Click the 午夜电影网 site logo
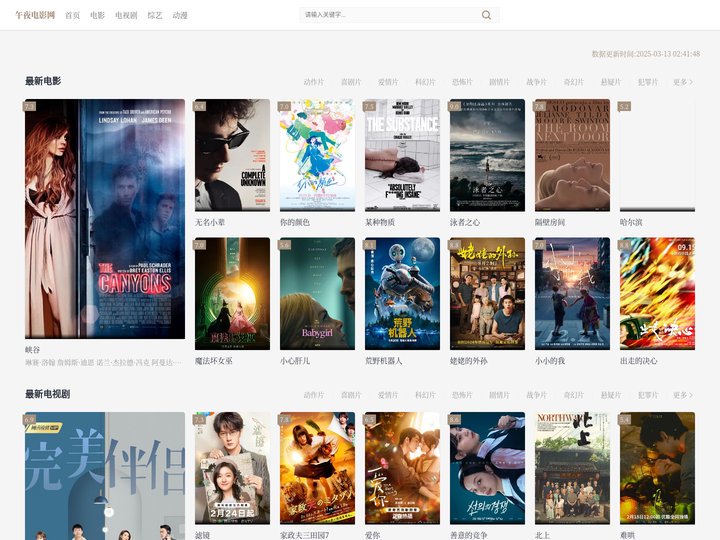 [x=35, y=15]
